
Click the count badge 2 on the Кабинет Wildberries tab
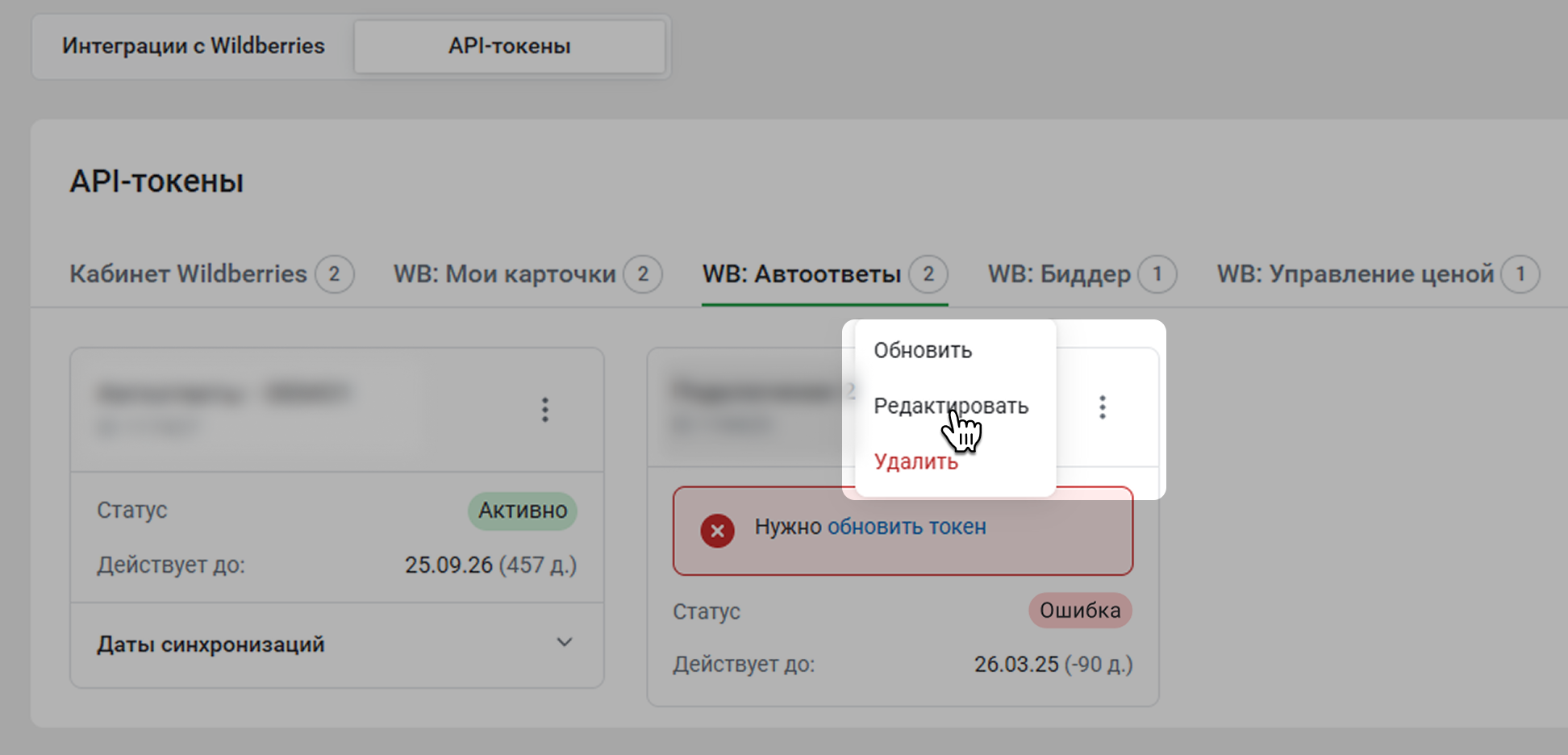coord(334,274)
